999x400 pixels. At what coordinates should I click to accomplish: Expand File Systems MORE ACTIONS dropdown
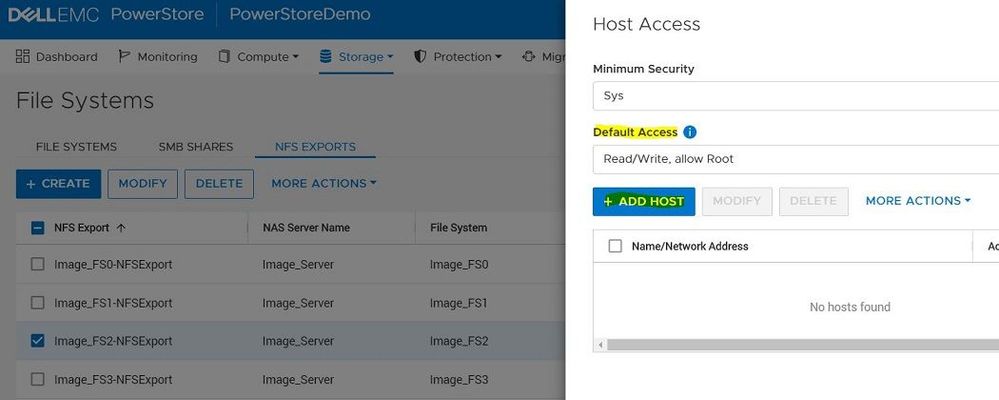324,183
